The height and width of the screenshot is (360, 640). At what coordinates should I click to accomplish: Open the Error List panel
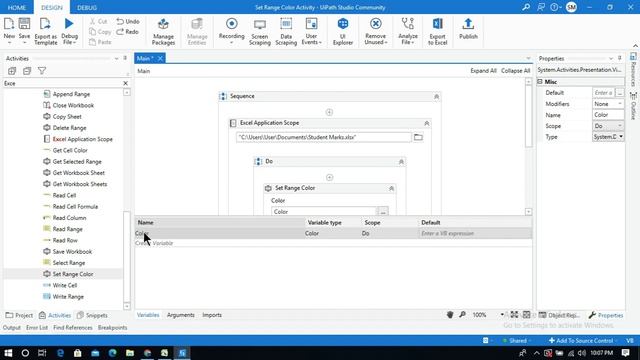point(37,327)
